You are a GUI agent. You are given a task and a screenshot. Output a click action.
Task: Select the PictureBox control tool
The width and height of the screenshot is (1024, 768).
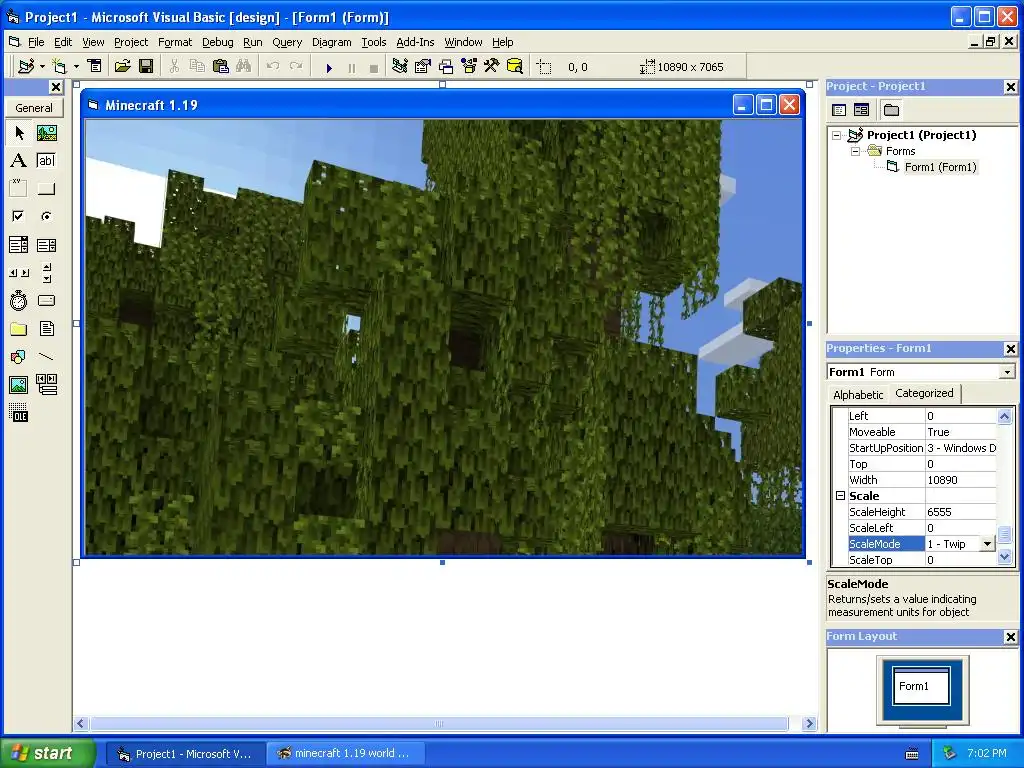tap(46, 133)
